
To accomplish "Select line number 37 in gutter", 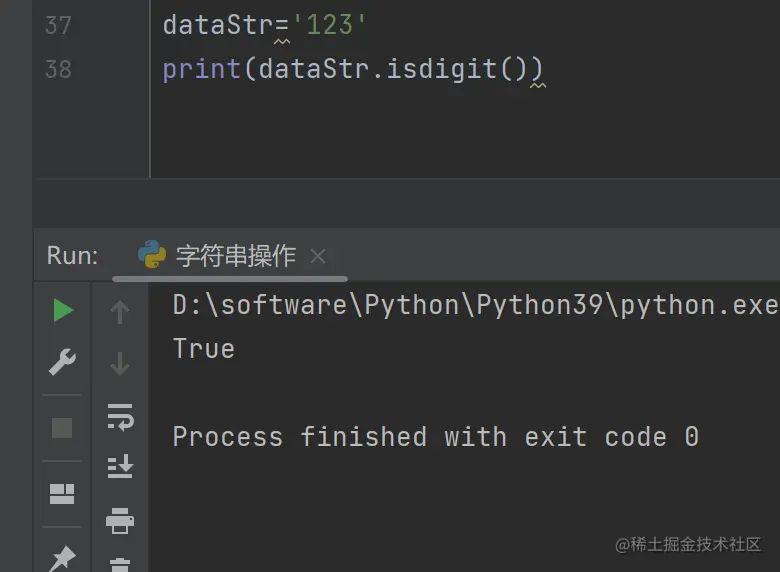I will (58, 25).
